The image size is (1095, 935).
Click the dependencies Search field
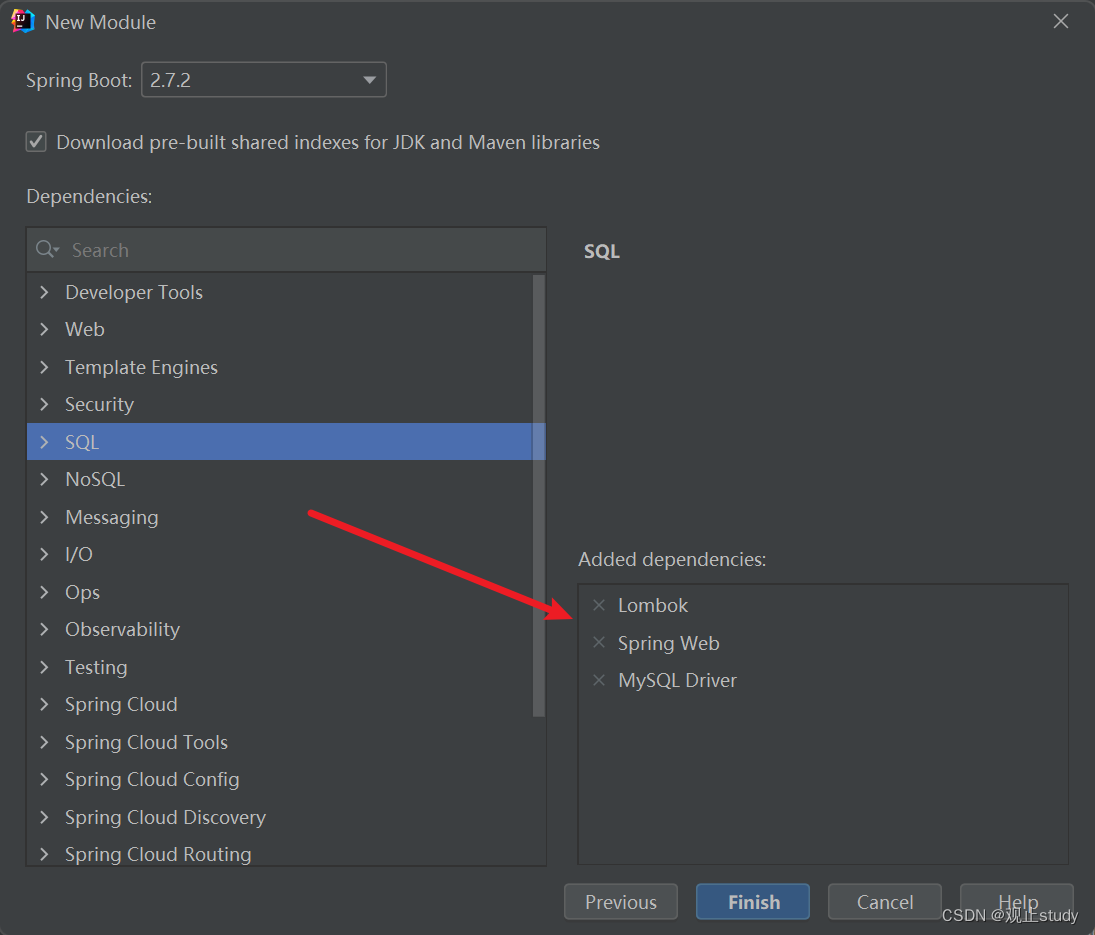point(286,249)
